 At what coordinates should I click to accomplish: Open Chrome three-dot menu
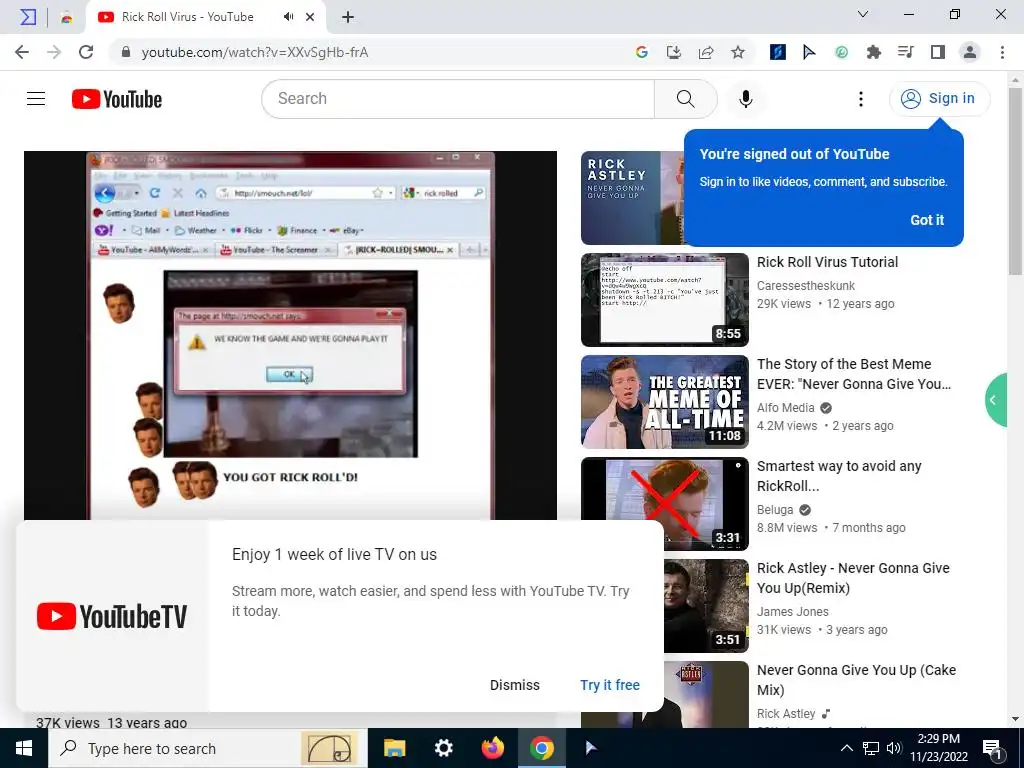(x=1002, y=52)
